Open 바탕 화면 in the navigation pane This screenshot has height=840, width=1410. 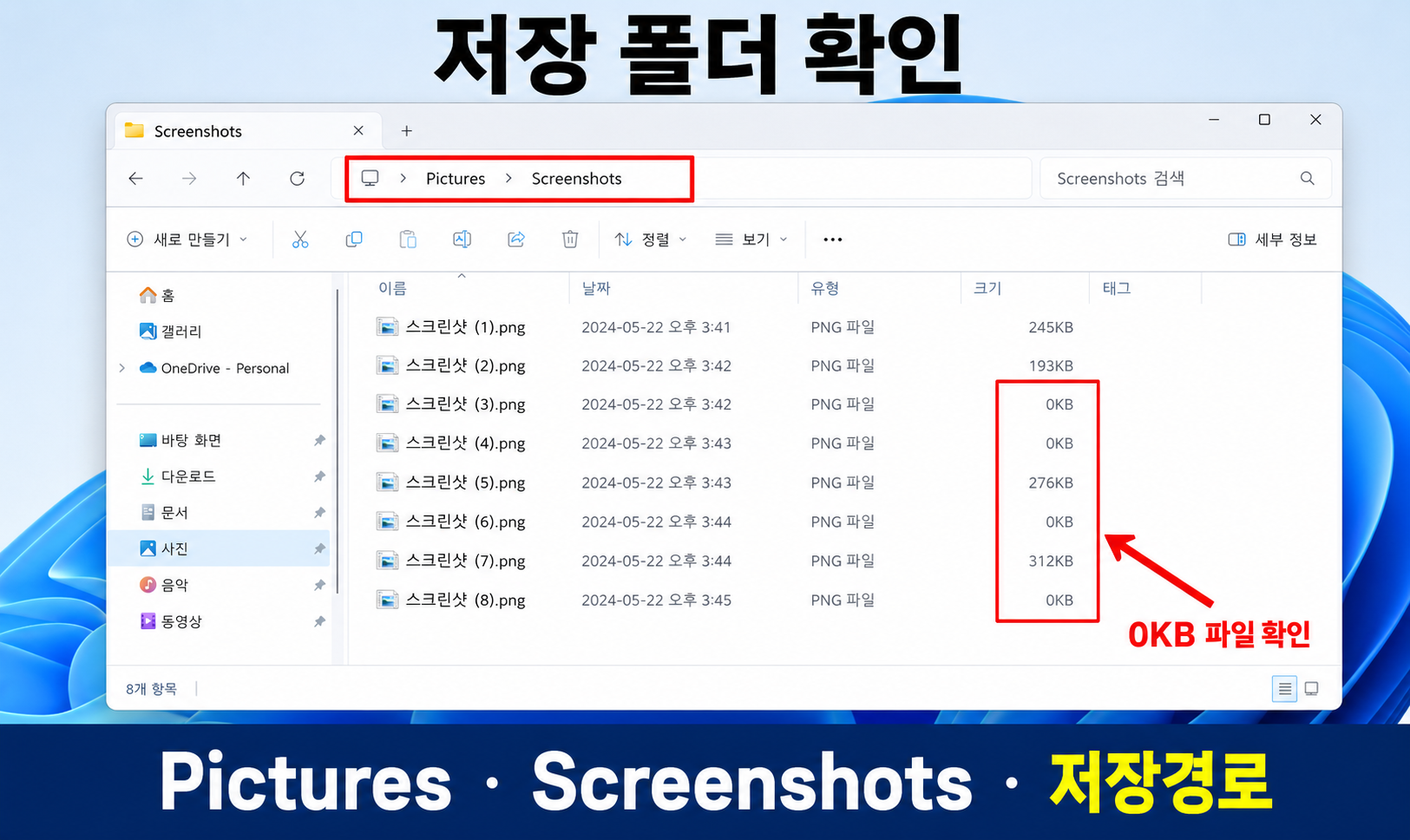pyautogui.click(x=180, y=441)
